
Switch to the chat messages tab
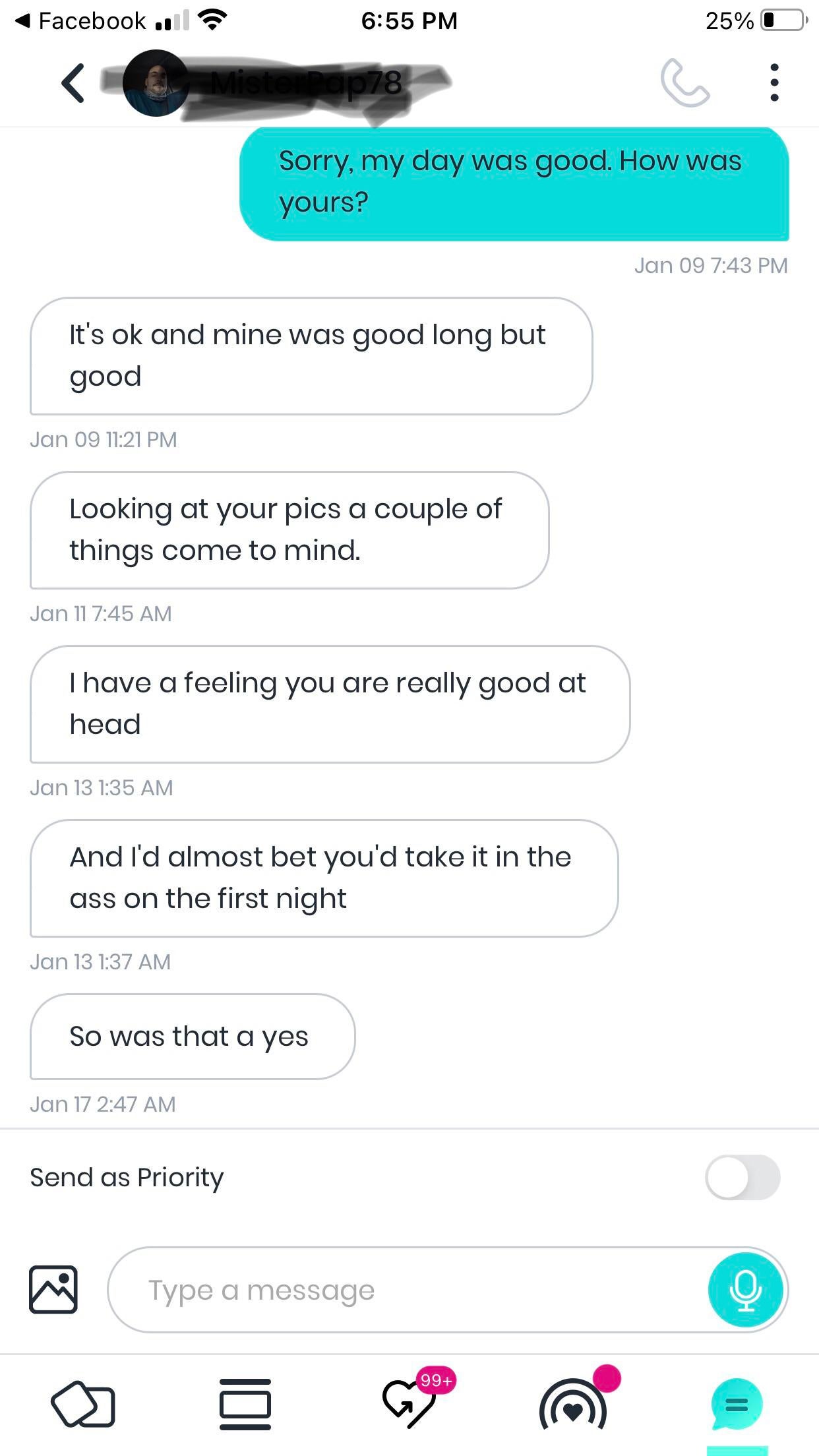(x=737, y=1404)
